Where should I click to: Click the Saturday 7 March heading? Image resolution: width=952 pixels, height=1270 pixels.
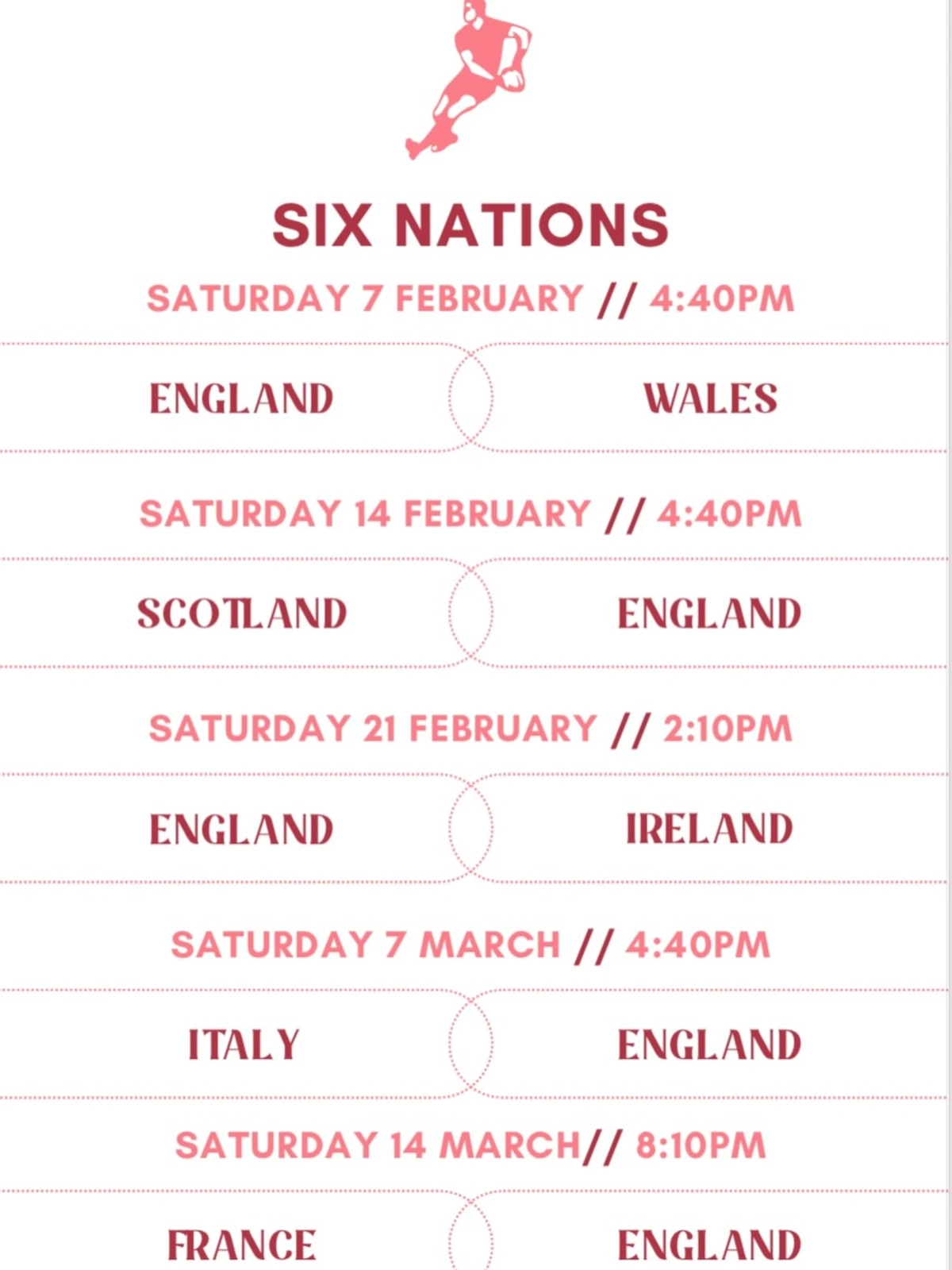(x=470, y=945)
